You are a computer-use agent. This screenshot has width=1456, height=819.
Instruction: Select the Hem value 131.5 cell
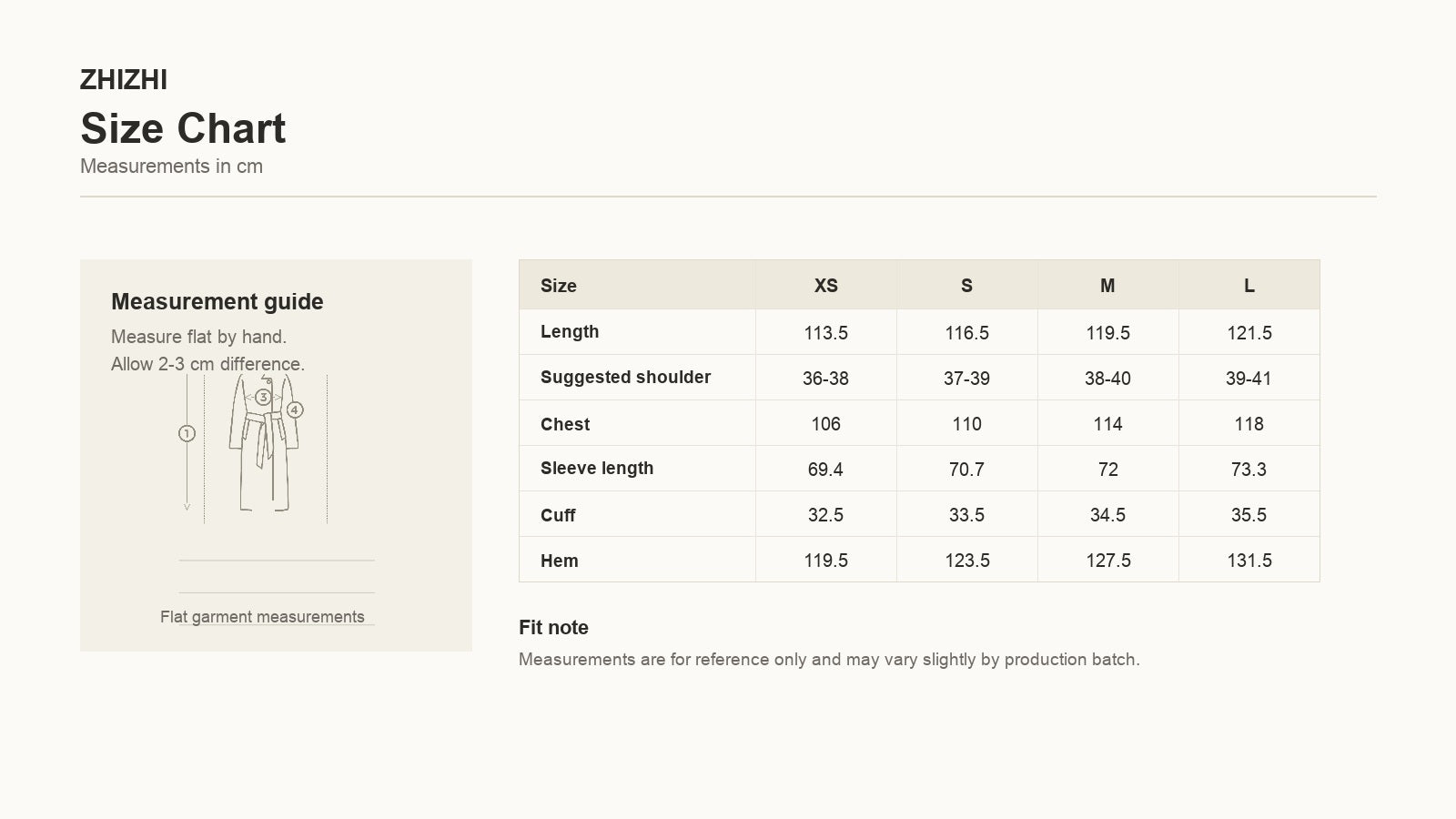click(1249, 560)
